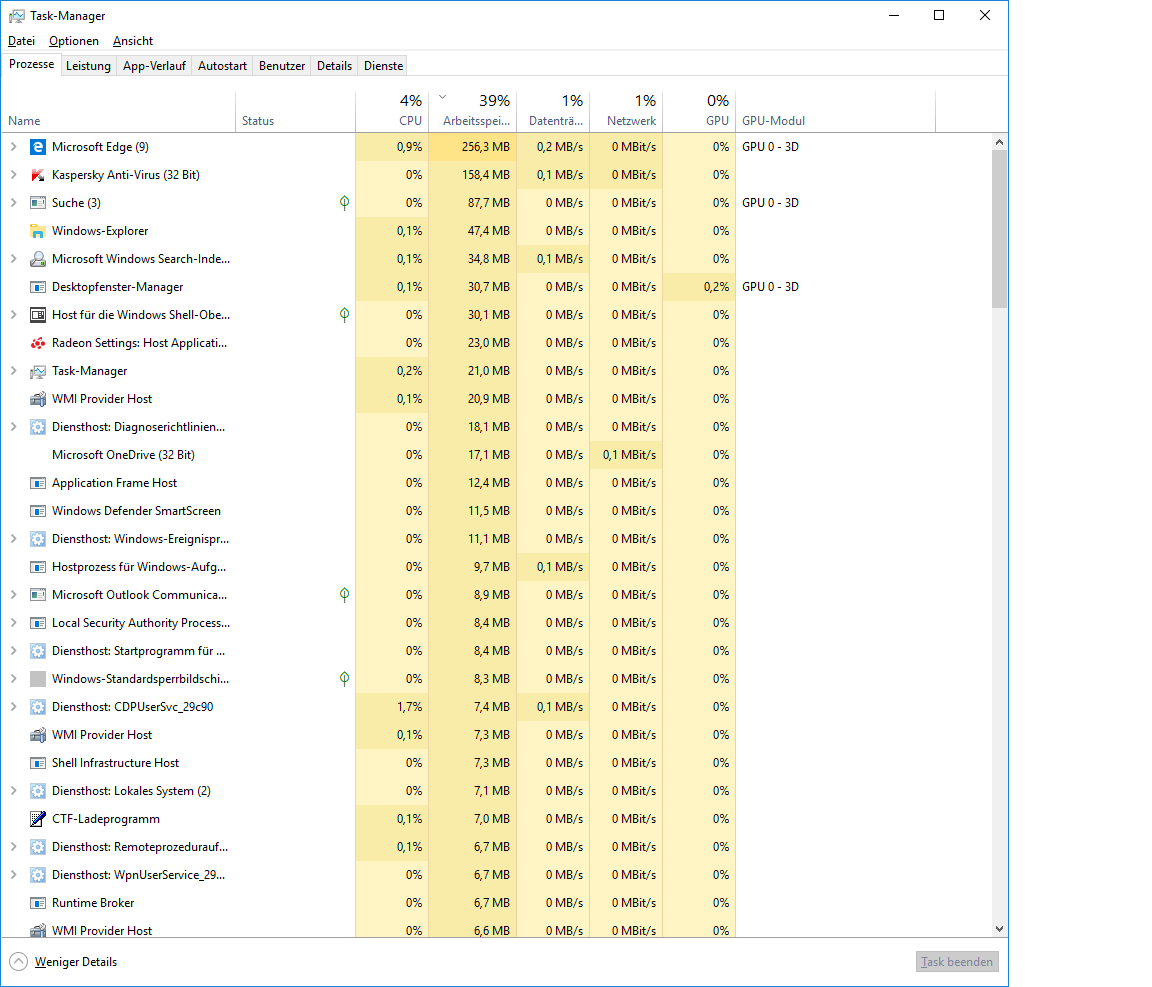Sort by the GPU-Modul column header
The width and height of the screenshot is (1152, 987).
pos(835,112)
